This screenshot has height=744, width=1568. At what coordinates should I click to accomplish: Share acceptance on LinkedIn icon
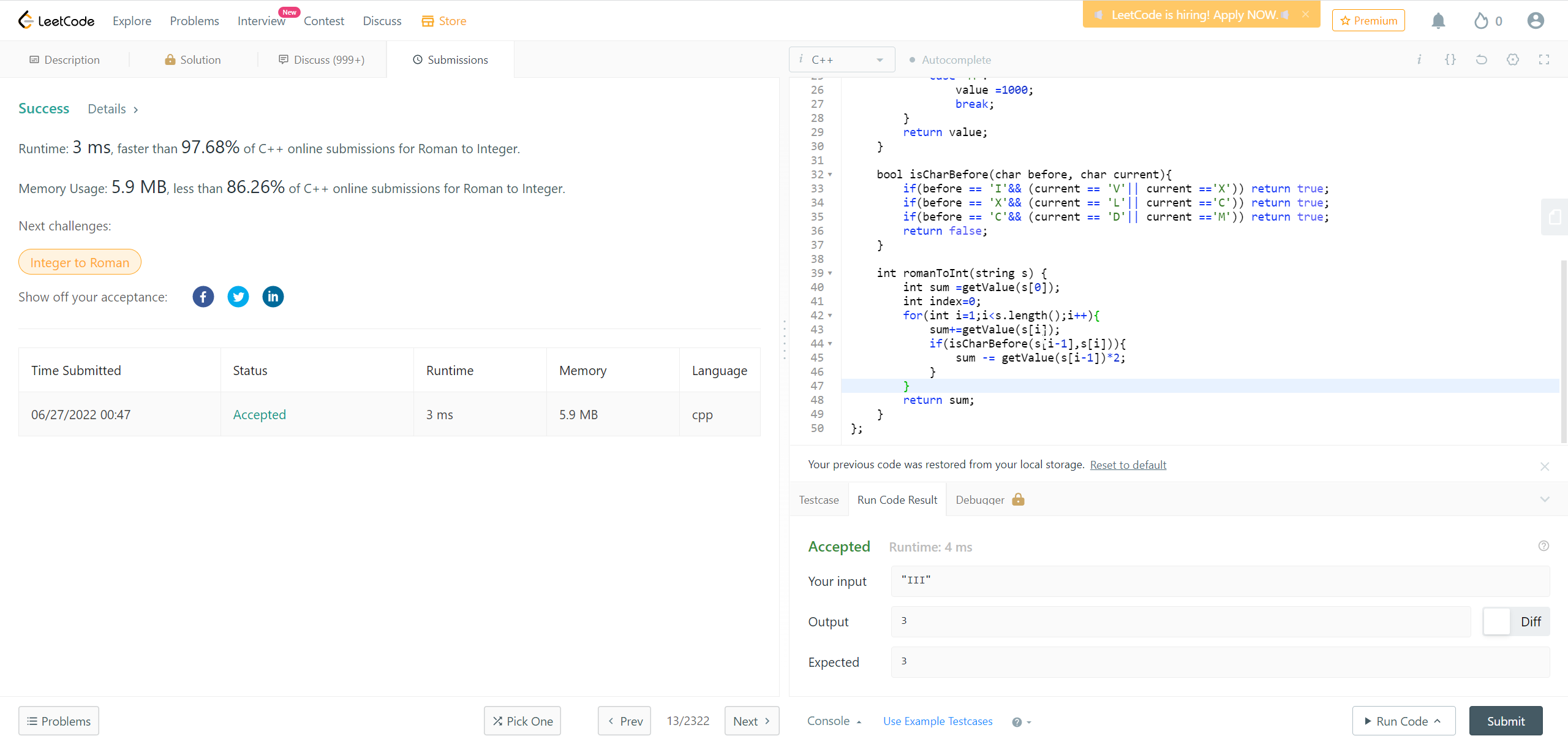273,297
